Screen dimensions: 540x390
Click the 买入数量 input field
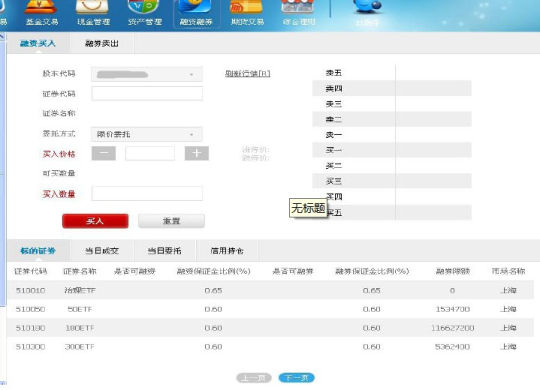(x=147, y=194)
